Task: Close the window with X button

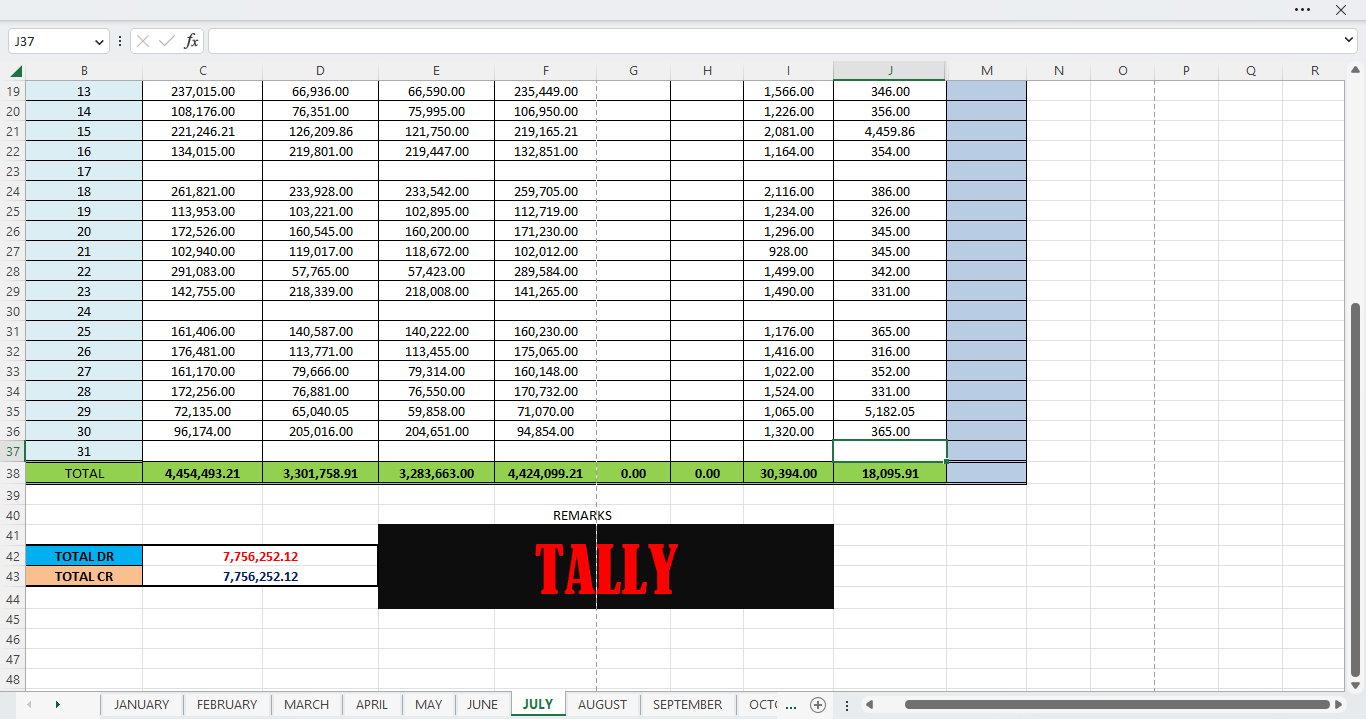Action: (x=1341, y=9)
